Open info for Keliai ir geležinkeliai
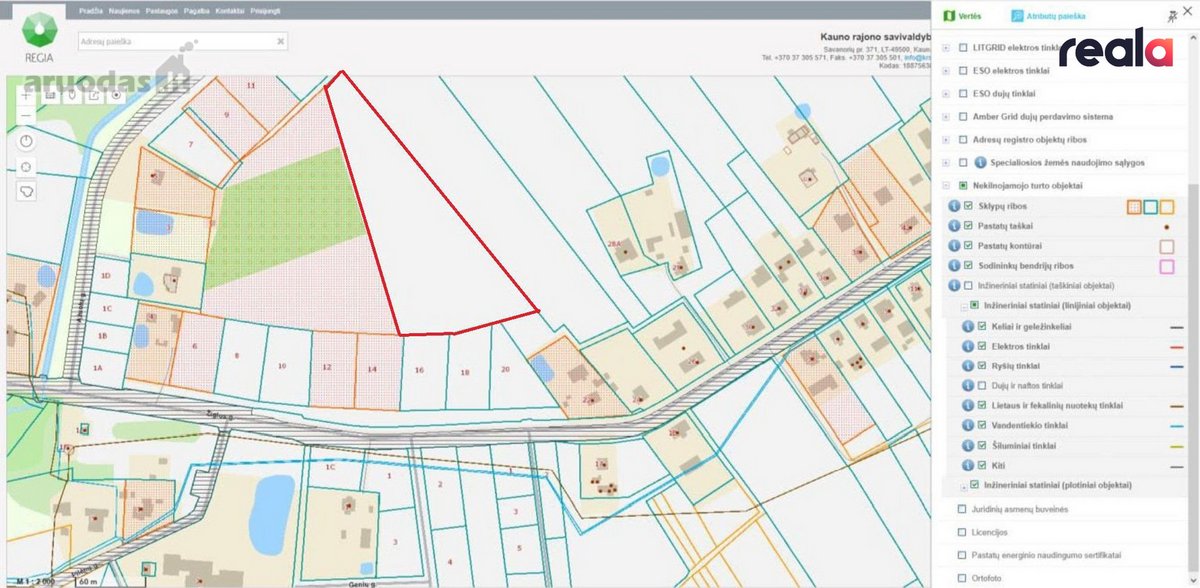1200x588 pixels. pyautogui.click(x=968, y=326)
